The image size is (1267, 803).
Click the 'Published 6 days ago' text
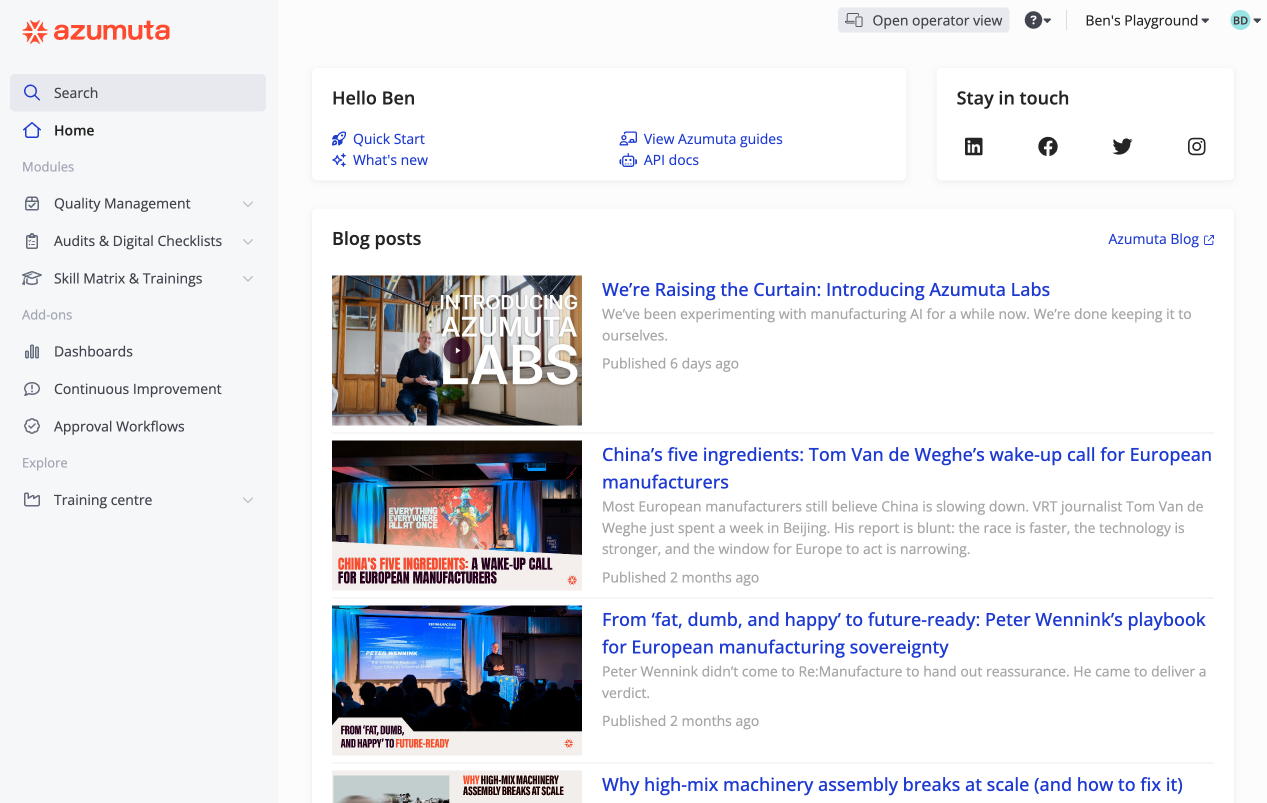coord(670,364)
